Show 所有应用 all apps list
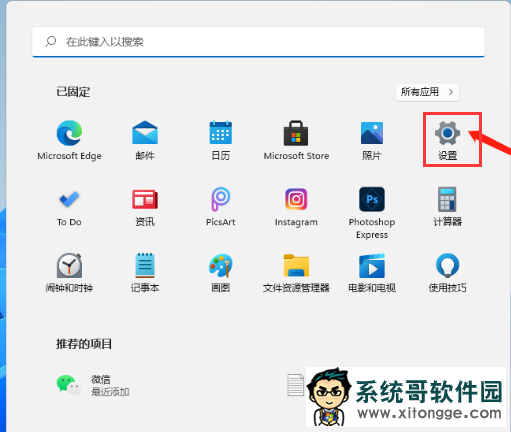 pos(427,92)
